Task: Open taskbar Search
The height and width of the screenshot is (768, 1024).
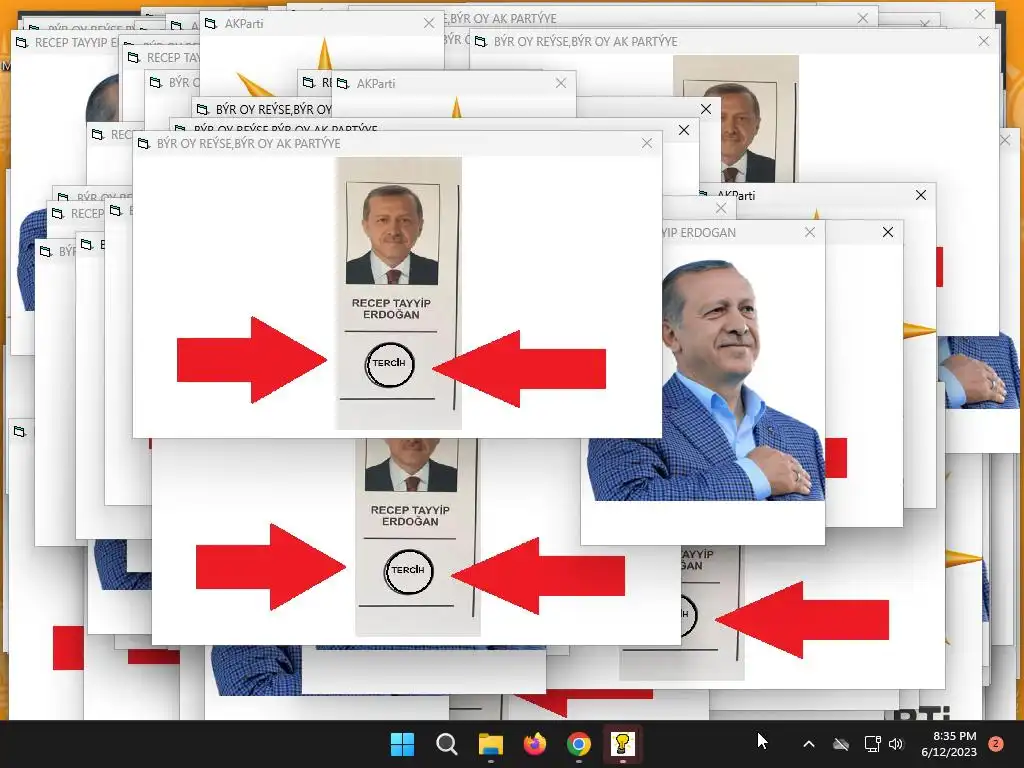Action: pyautogui.click(x=447, y=744)
